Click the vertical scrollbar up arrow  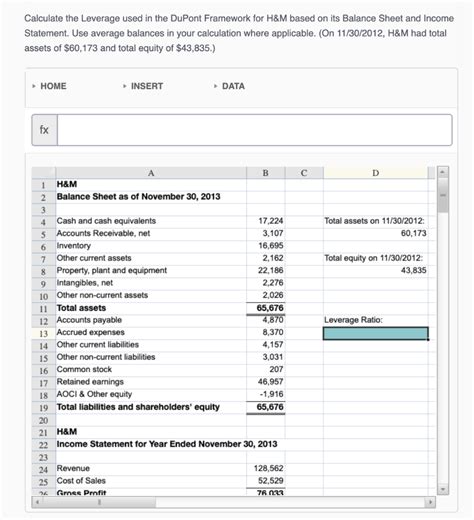tap(443, 172)
